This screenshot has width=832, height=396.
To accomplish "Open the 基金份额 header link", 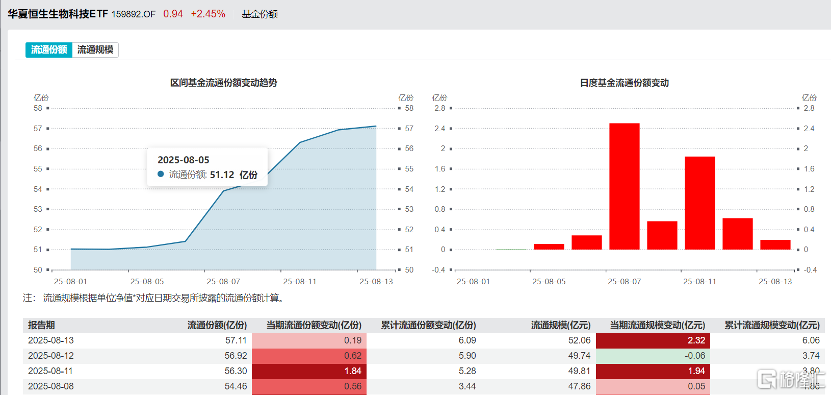I will 260,14.
